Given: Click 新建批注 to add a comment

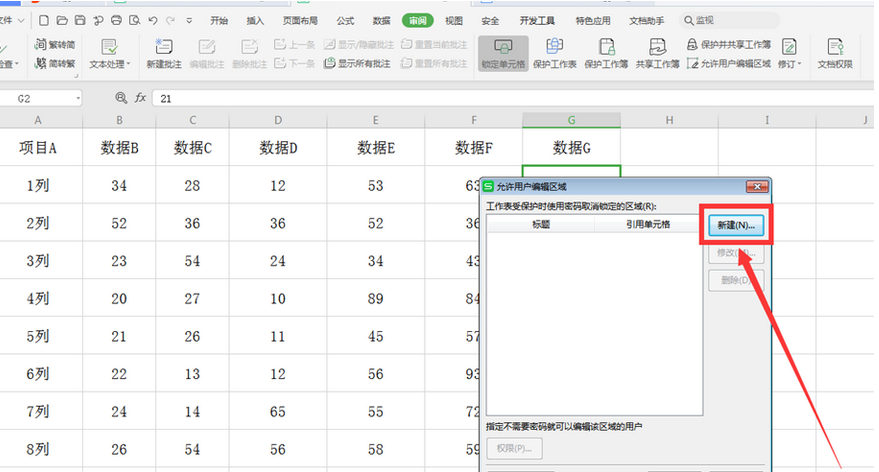Looking at the screenshot, I should [x=164, y=54].
